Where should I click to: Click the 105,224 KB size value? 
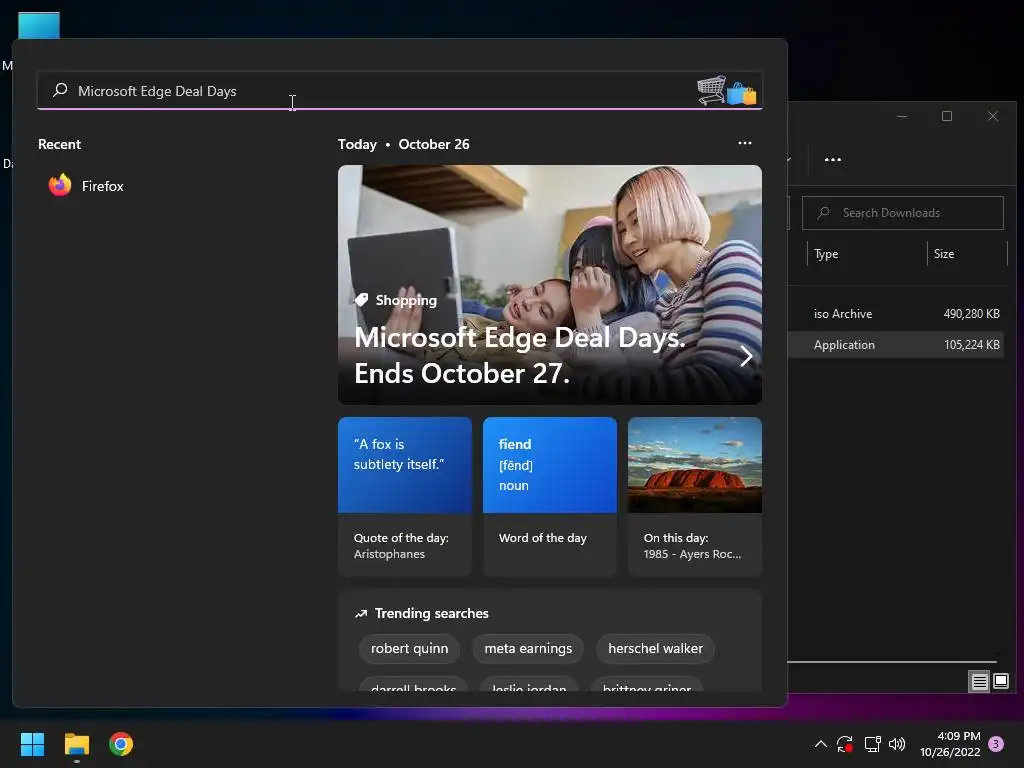(972, 345)
